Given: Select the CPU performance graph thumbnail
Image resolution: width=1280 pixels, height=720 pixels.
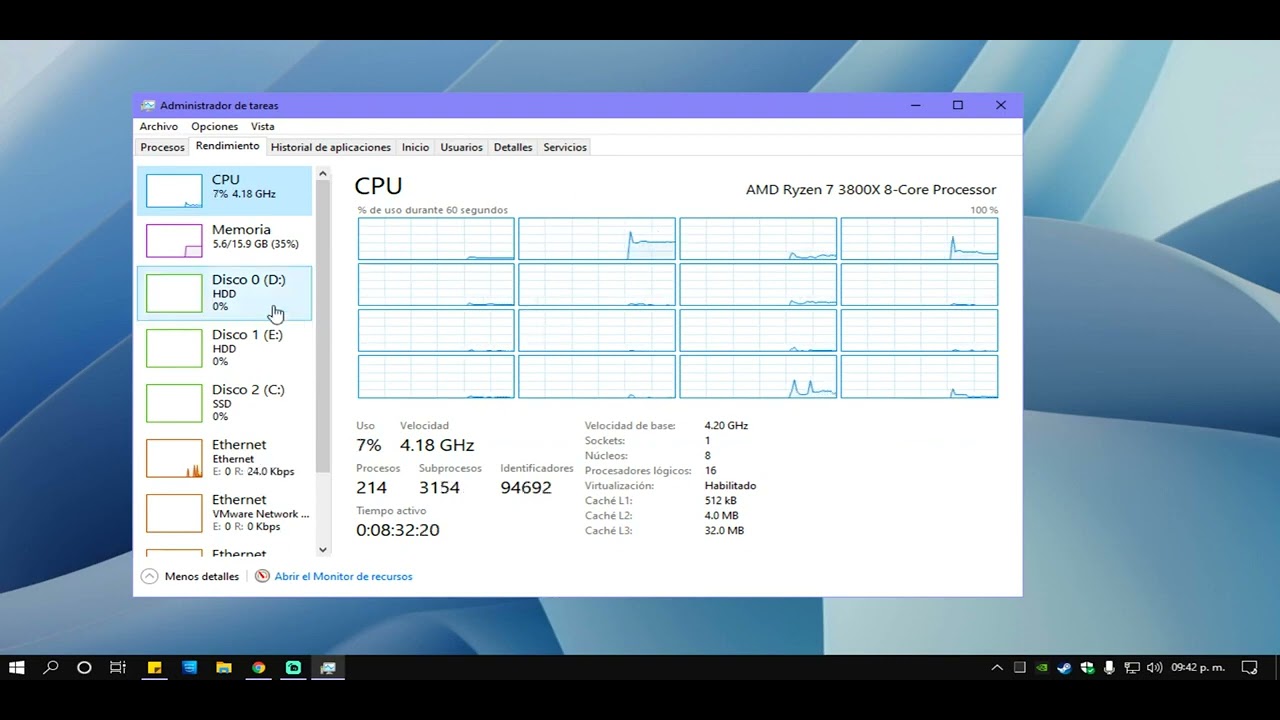Looking at the screenshot, I should click(174, 191).
